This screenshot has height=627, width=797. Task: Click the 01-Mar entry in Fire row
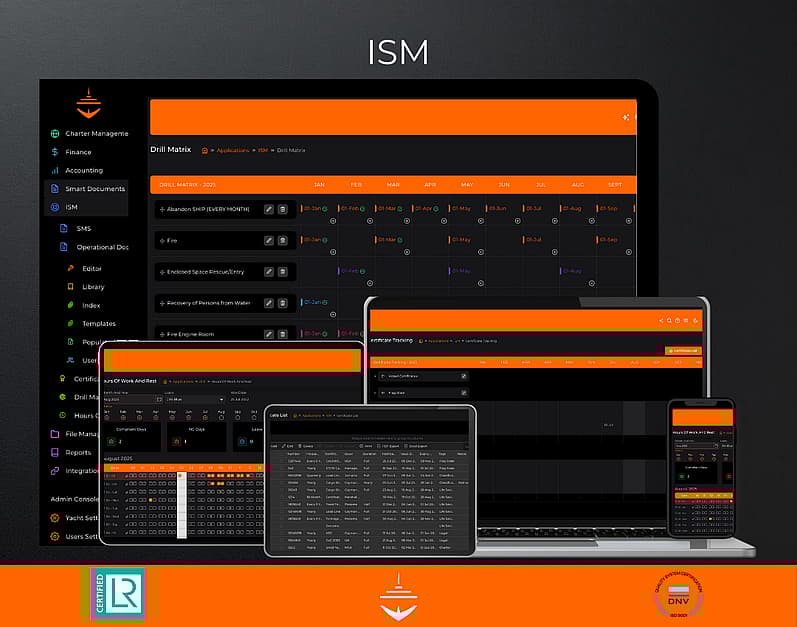tap(389, 239)
